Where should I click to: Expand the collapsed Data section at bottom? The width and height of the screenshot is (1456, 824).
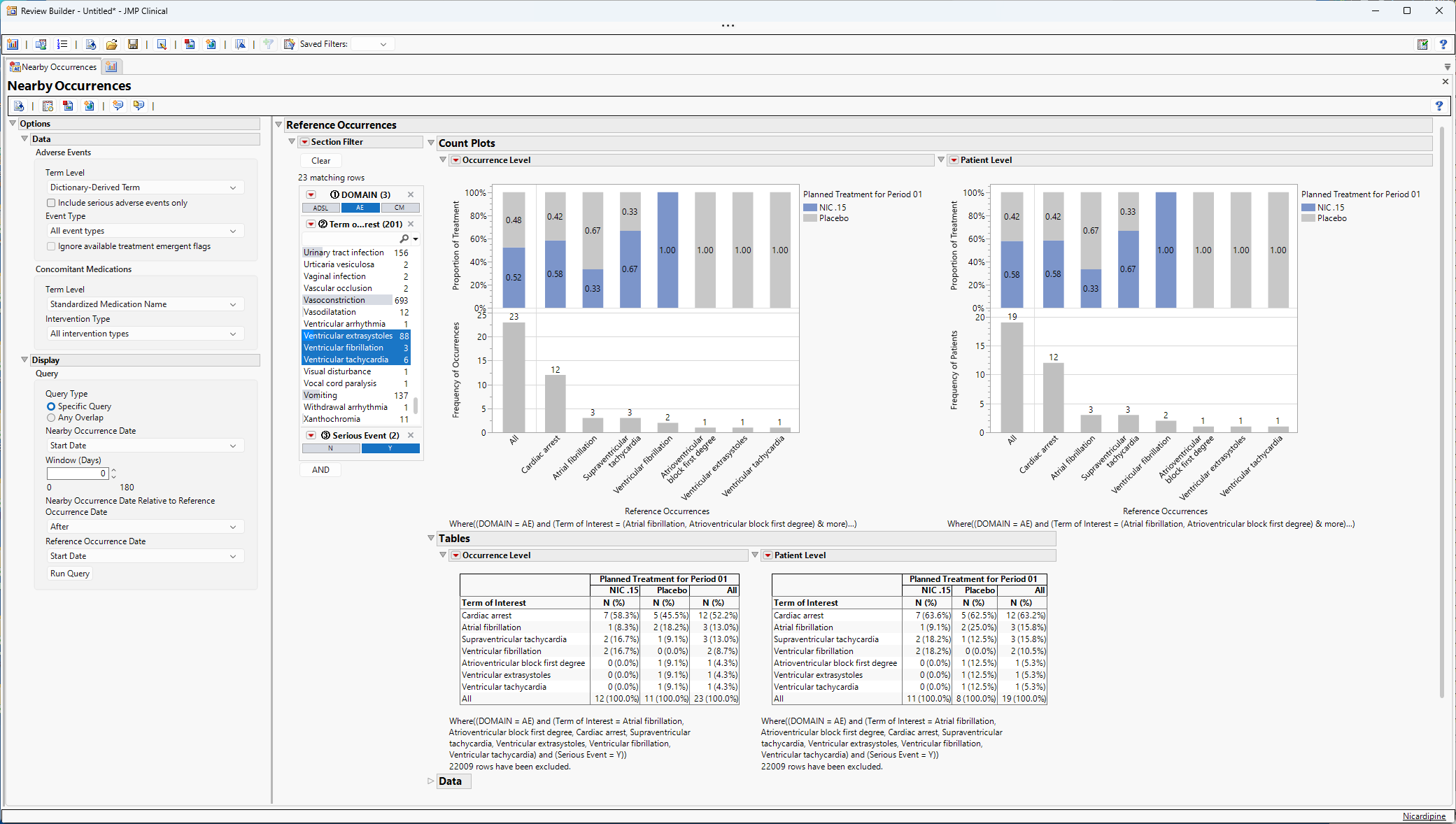coord(431,781)
